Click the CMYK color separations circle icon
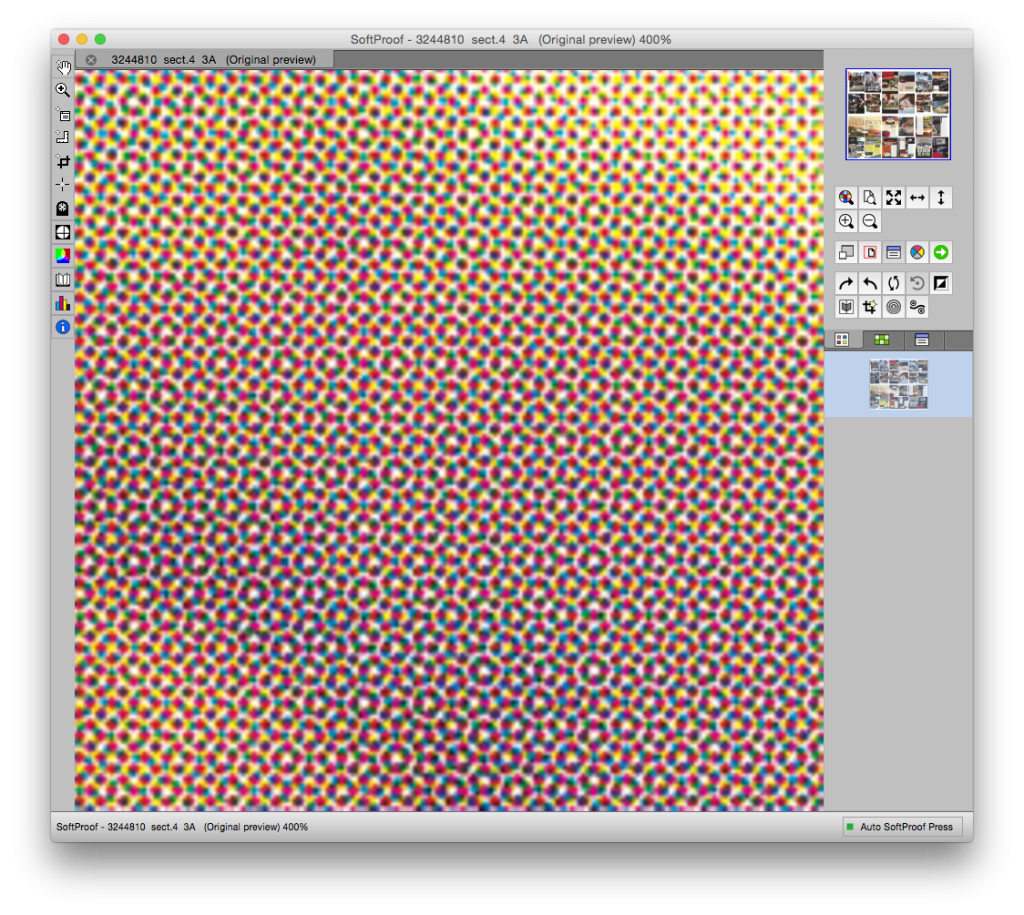This screenshot has width=1024, height=915. tap(917, 253)
